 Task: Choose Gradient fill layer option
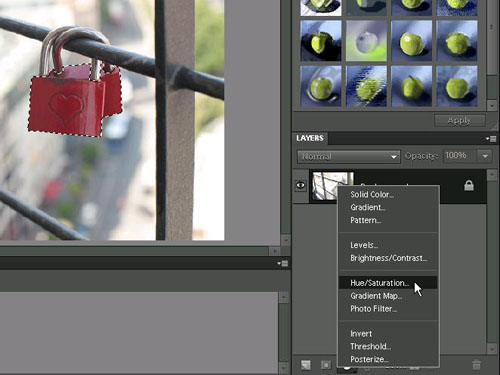(x=368, y=207)
